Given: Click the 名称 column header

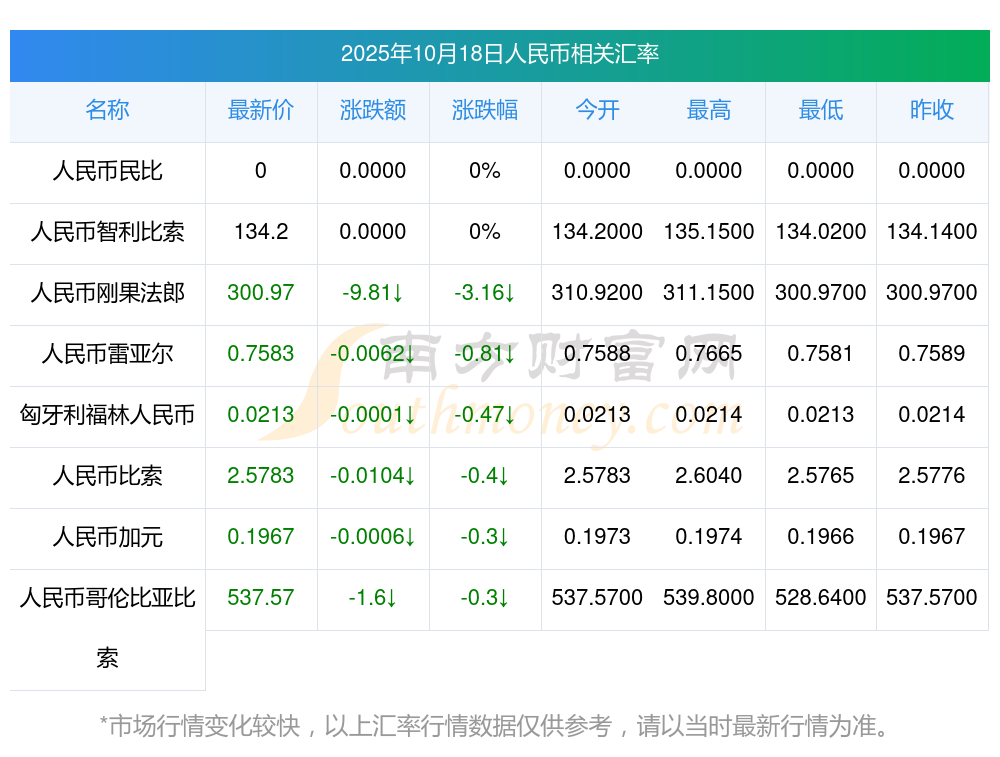Looking at the screenshot, I should pyautogui.click(x=107, y=110).
